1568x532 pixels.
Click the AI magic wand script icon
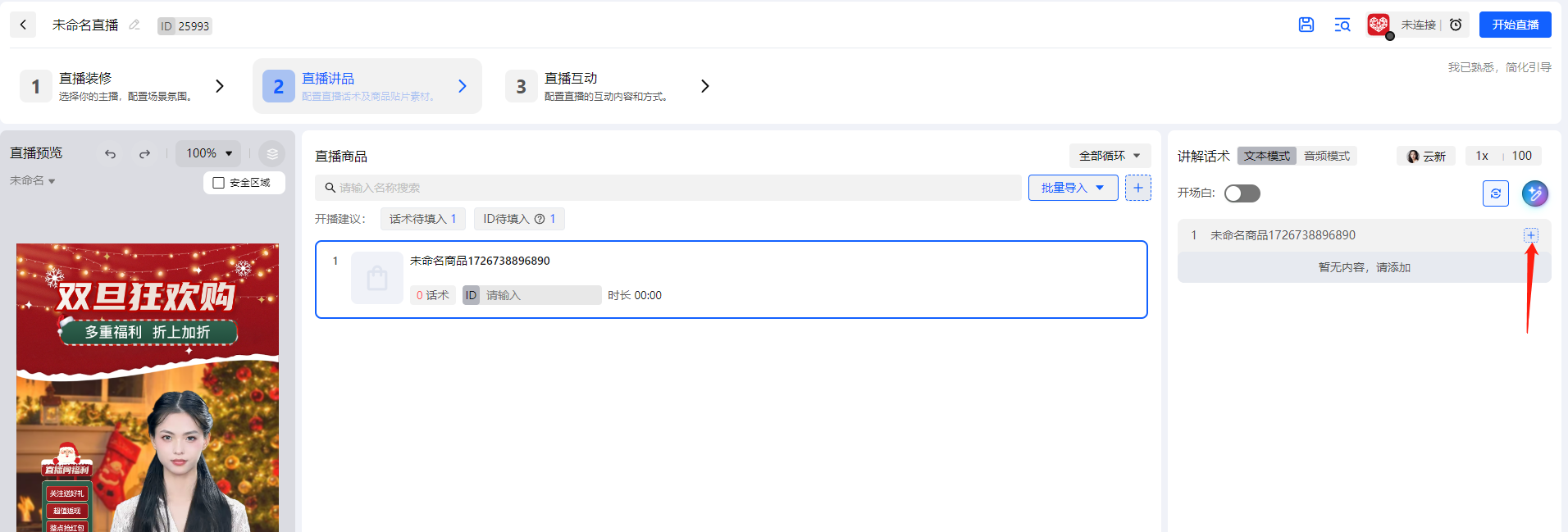1535,193
